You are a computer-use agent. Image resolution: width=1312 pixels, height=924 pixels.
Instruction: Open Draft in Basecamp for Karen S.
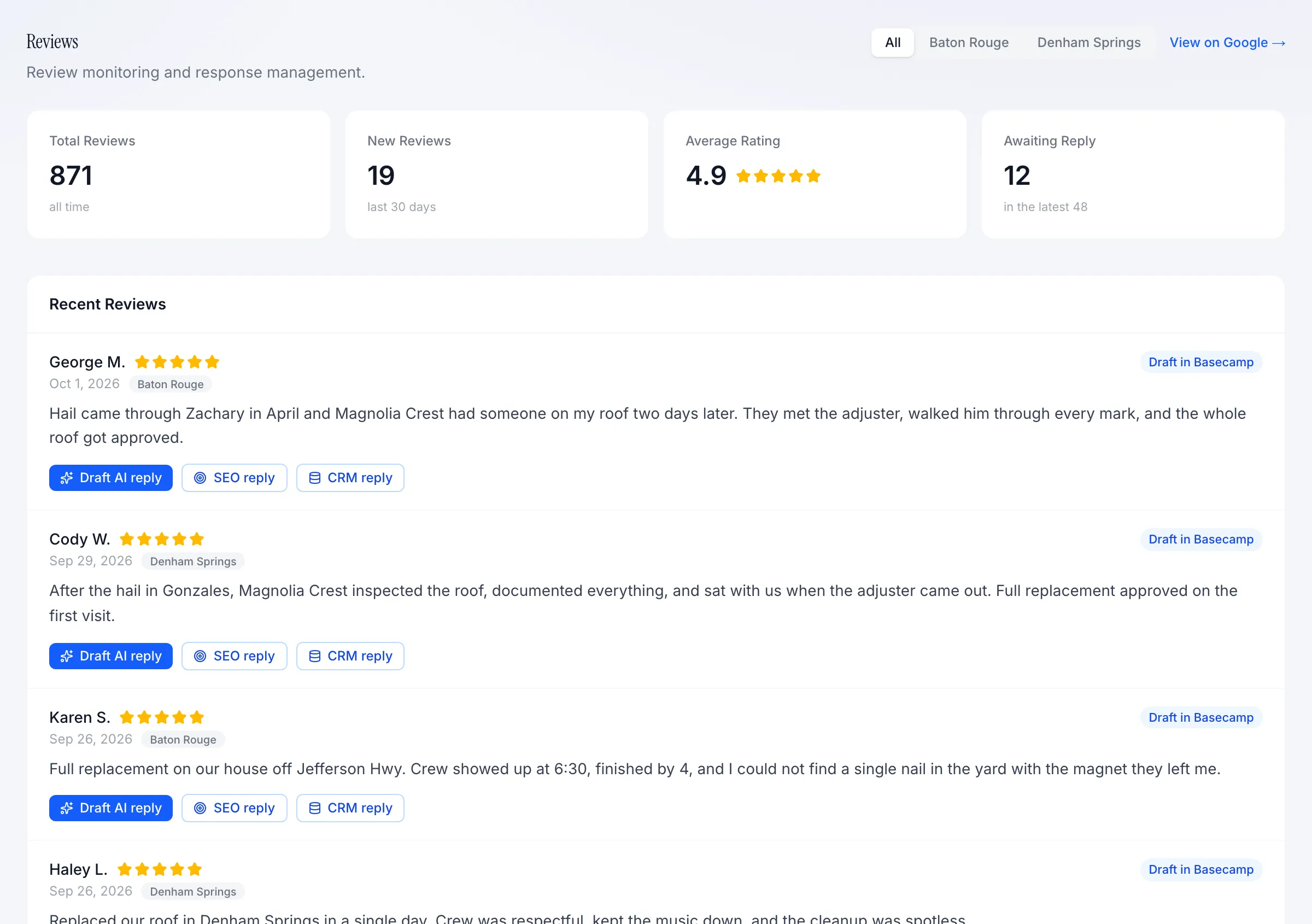(1200, 718)
